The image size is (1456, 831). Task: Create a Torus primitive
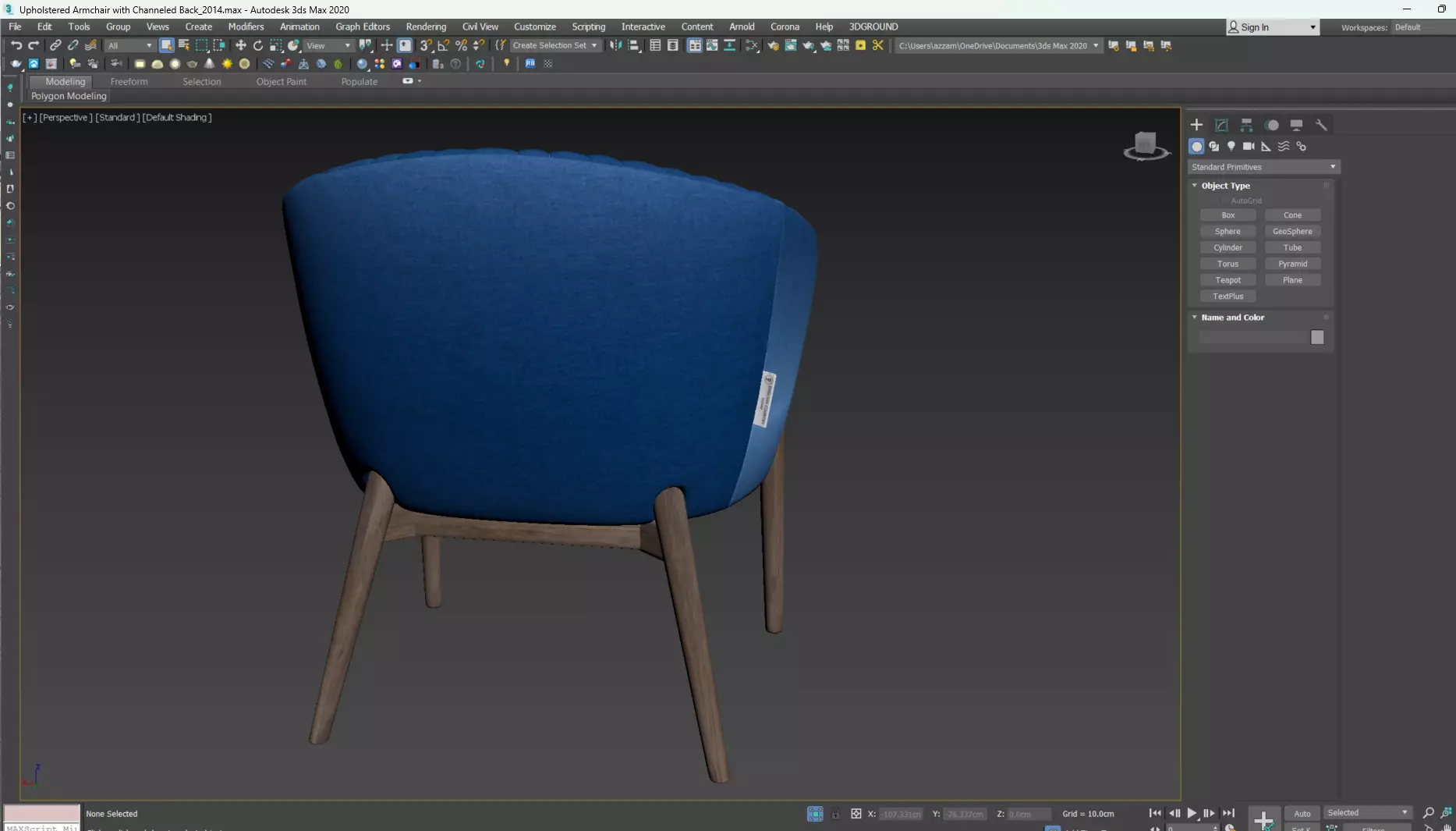coord(1228,264)
